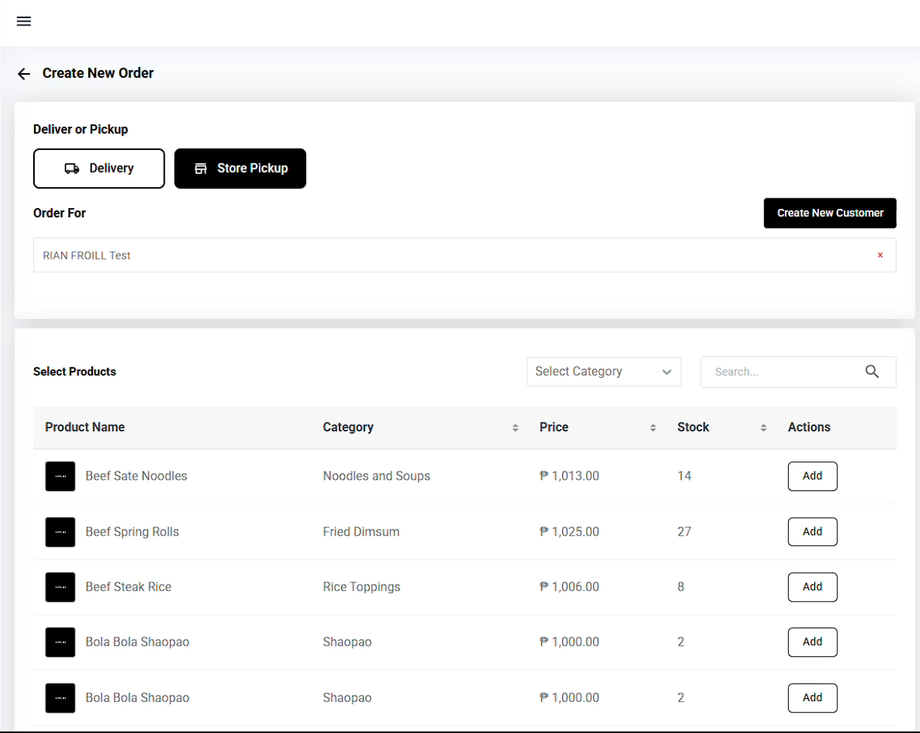Open the Order For customer dropdown
The image size is (920, 733).
coord(450,255)
